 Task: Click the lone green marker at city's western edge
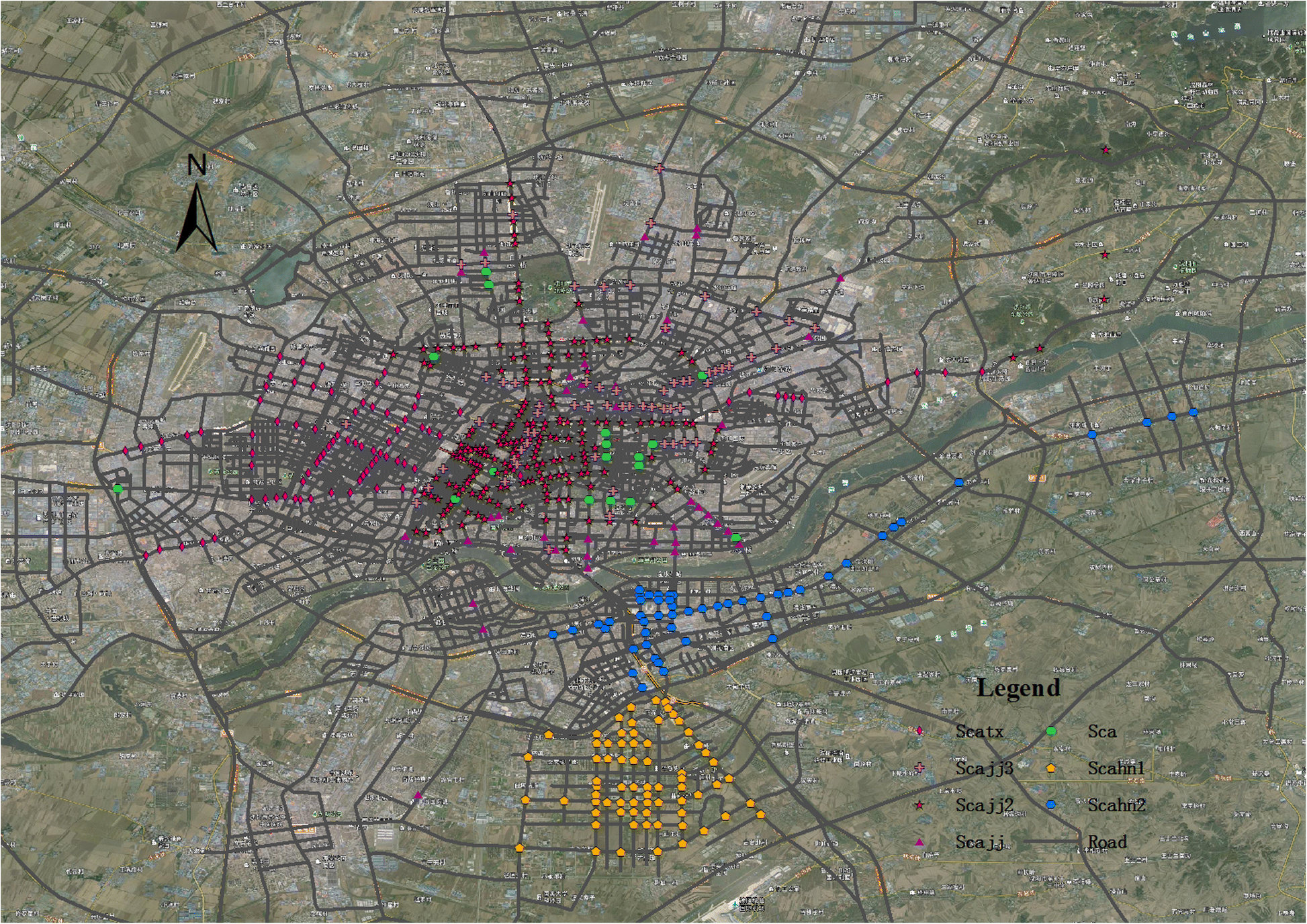tap(118, 488)
